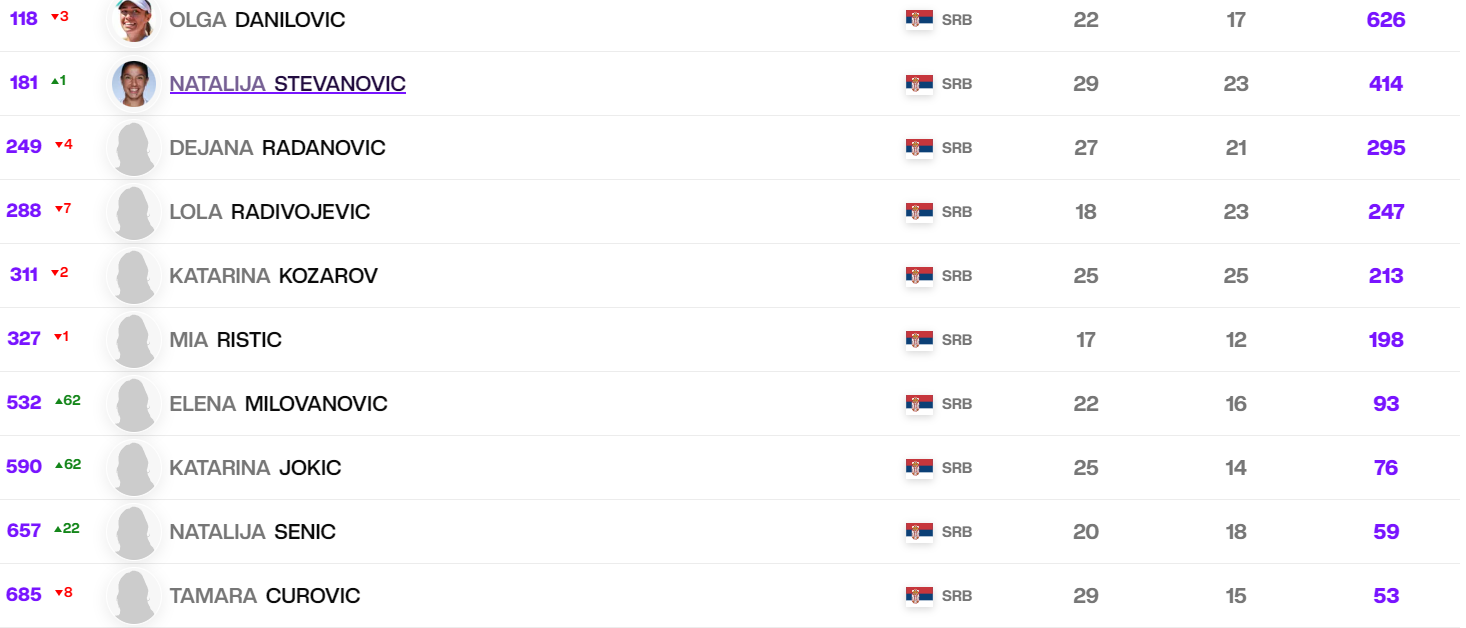1466x628 pixels.
Task: Click the Serbian flag in Danilovic's row
Action: click(919, 20)
